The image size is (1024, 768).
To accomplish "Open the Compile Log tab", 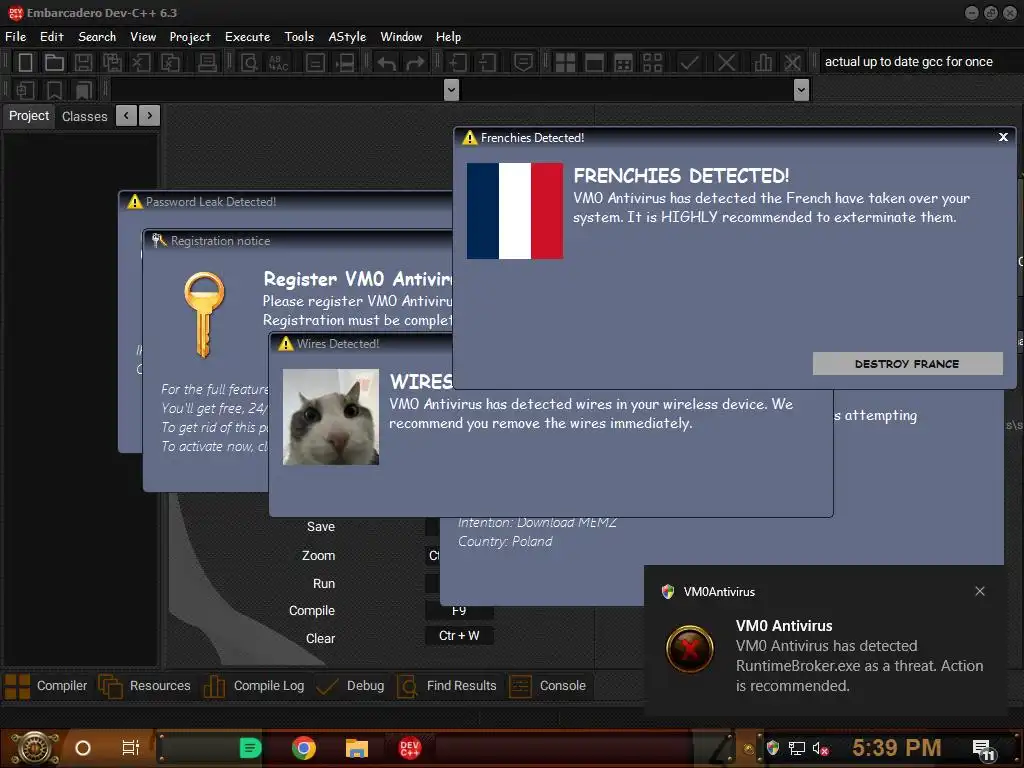I will click(x=254, y=686).
